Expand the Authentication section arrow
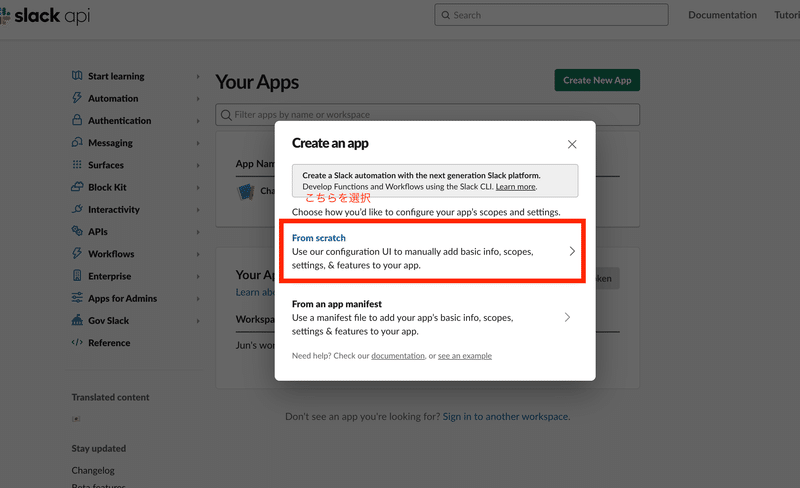 pyautogui.click(x=198, y=121)
